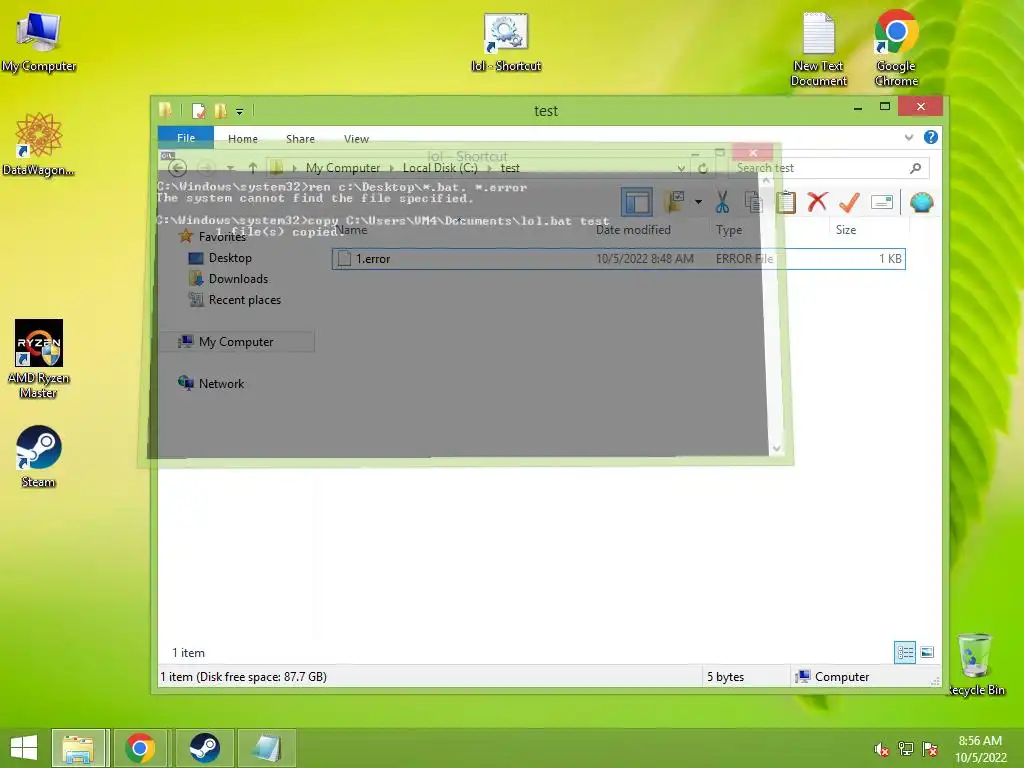Image resolution: width=1024 pixels, height=768 pixels.
Task: Select the 1.error file
Action: (x=618, y=259)
